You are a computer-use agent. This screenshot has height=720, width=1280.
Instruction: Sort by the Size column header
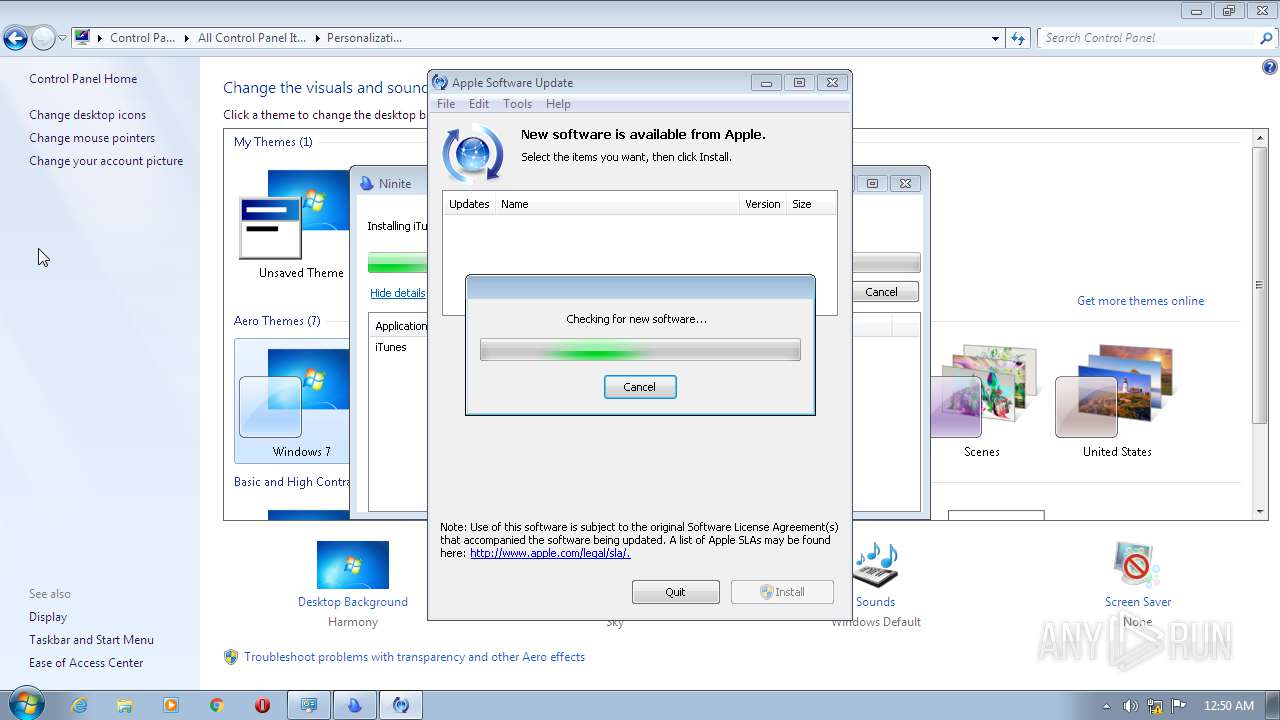click(810, 204)
